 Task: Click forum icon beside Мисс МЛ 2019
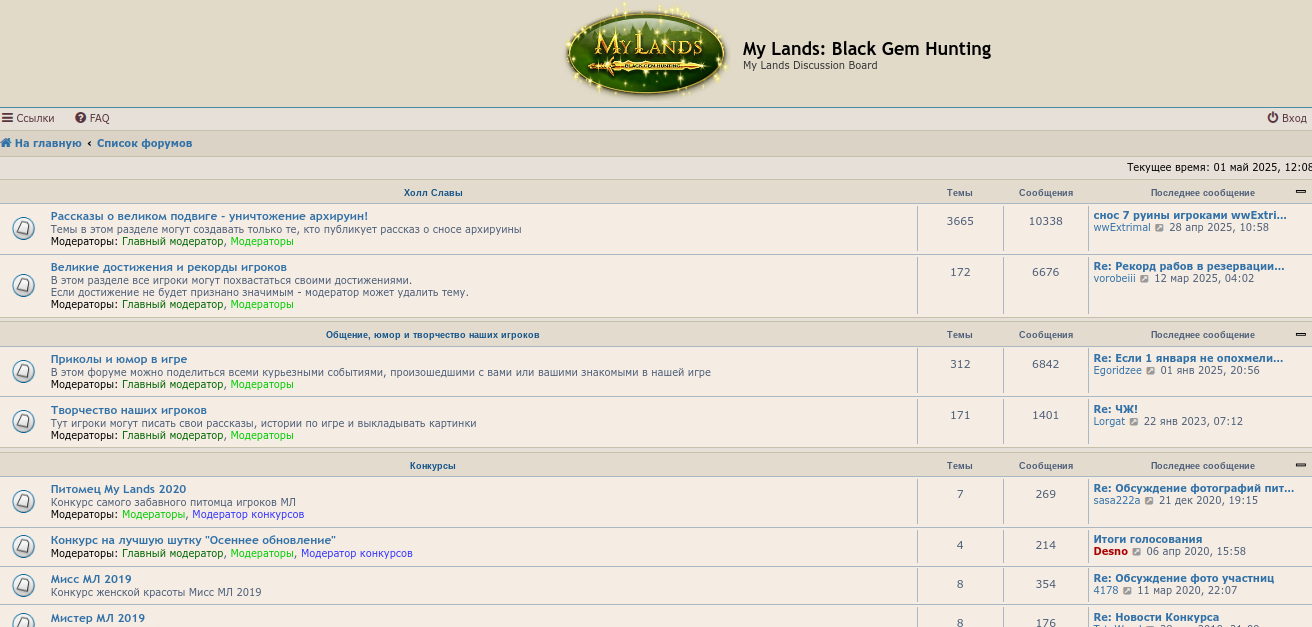pyautogui.click(x=24, y=585)
